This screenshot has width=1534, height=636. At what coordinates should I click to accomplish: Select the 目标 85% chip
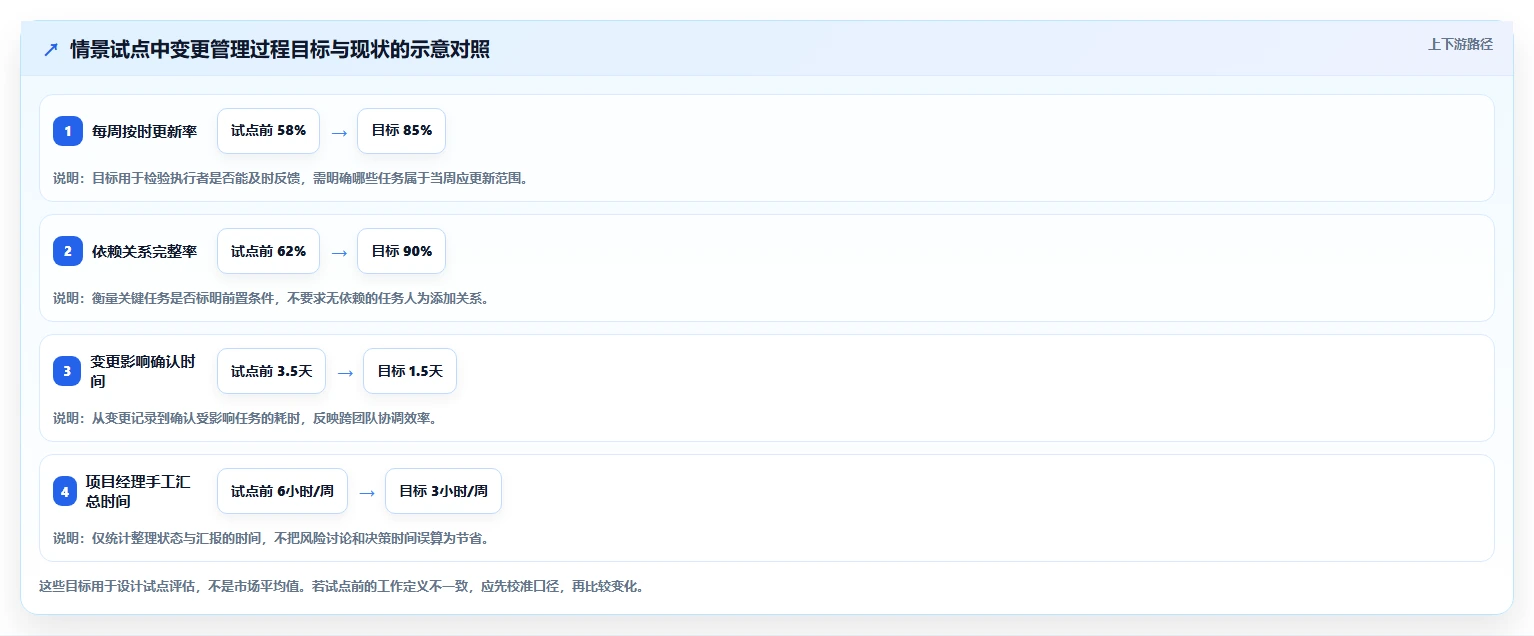tap(401, 131)
